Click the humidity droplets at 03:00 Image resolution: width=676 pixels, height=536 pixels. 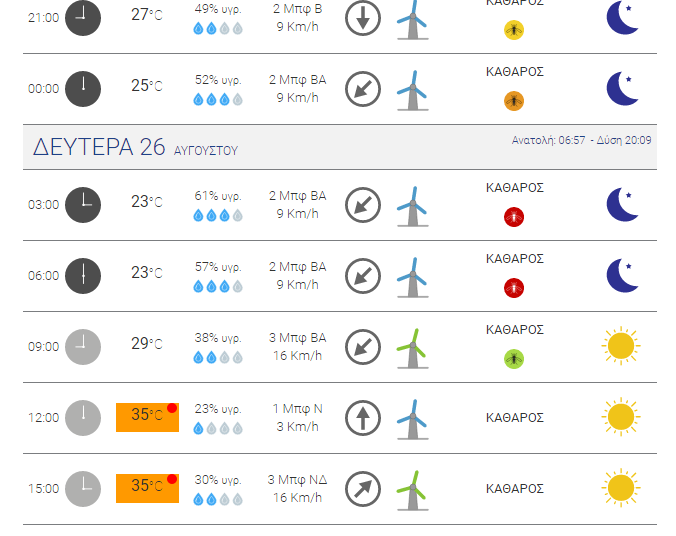tap(218, 215)
